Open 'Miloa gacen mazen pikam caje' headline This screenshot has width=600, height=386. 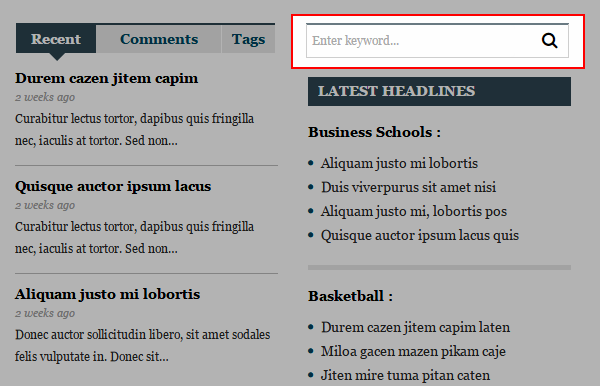[x=413, y=352]
